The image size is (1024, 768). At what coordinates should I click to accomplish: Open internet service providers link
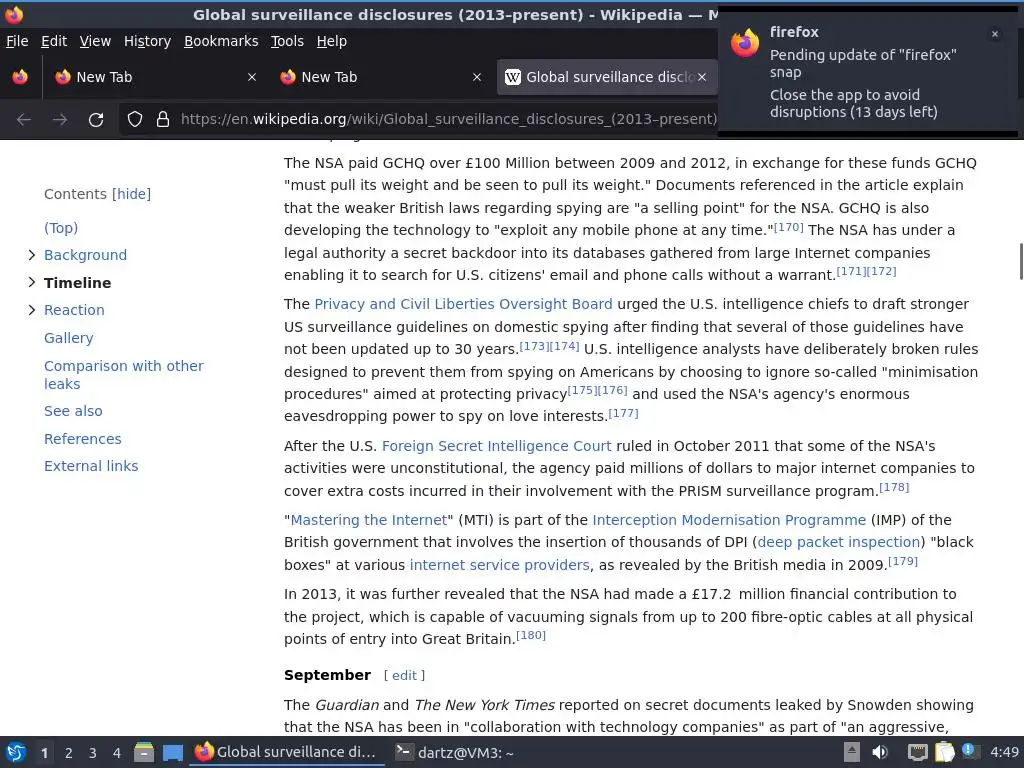[500, 565]
